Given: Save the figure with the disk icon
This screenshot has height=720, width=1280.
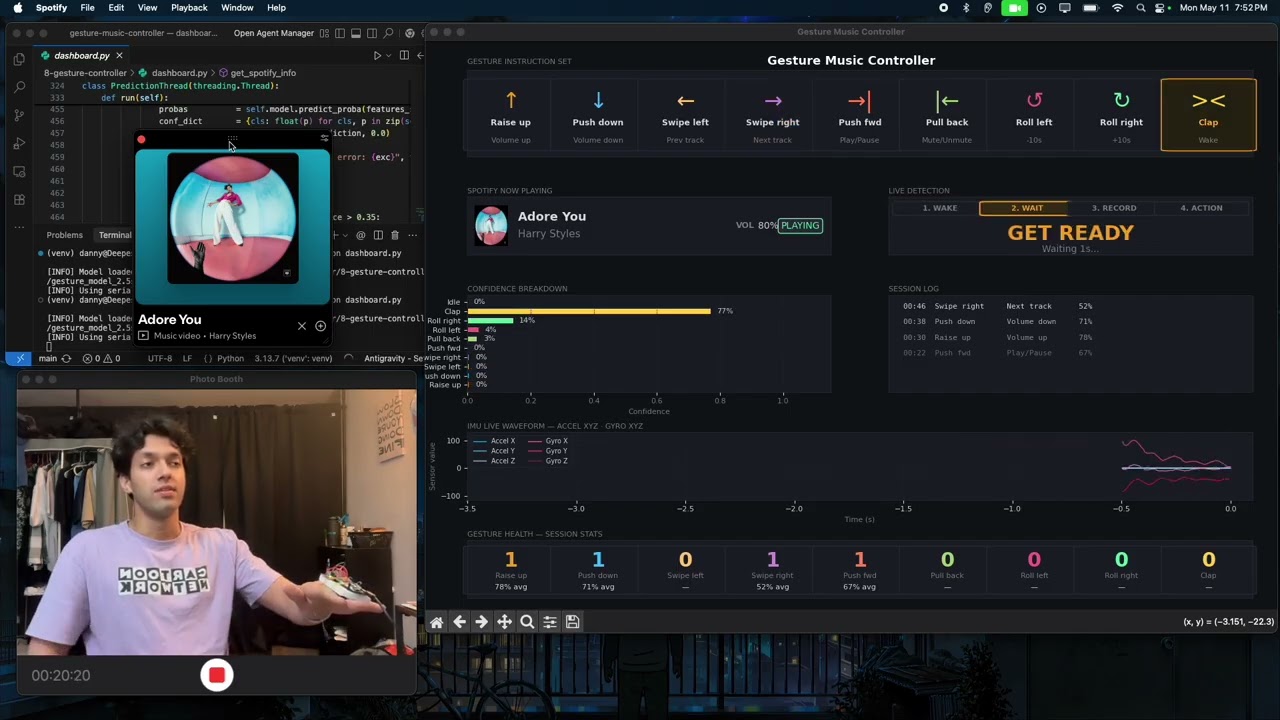Looking at the screenshot, I should (x=572, y=622).
